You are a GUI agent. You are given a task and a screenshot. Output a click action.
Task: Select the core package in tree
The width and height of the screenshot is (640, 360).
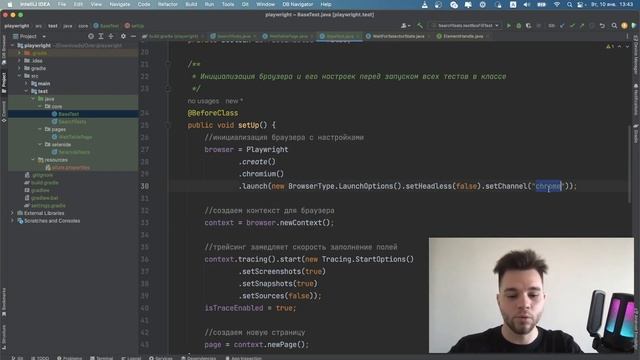(x=57, y=106)
